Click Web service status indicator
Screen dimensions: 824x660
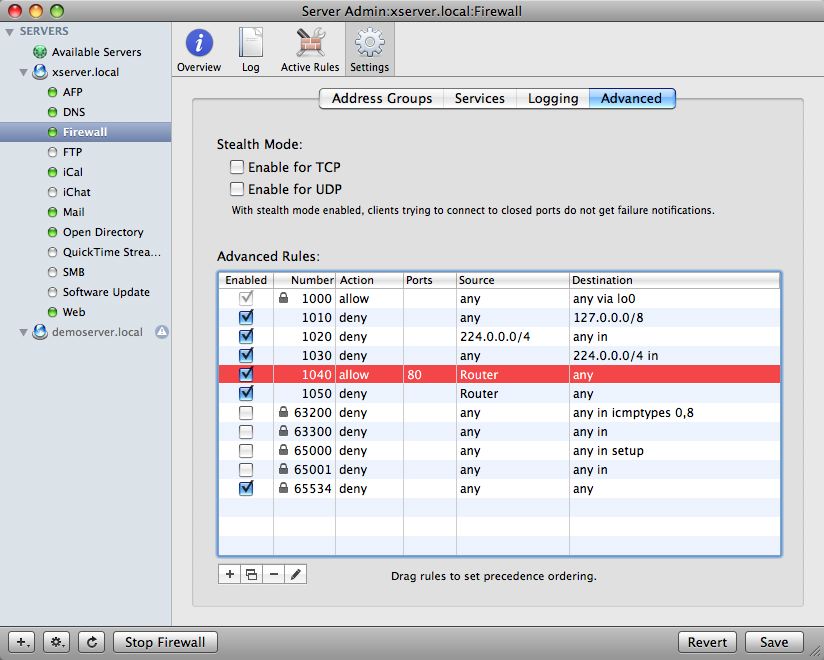[x=52, y=312]
